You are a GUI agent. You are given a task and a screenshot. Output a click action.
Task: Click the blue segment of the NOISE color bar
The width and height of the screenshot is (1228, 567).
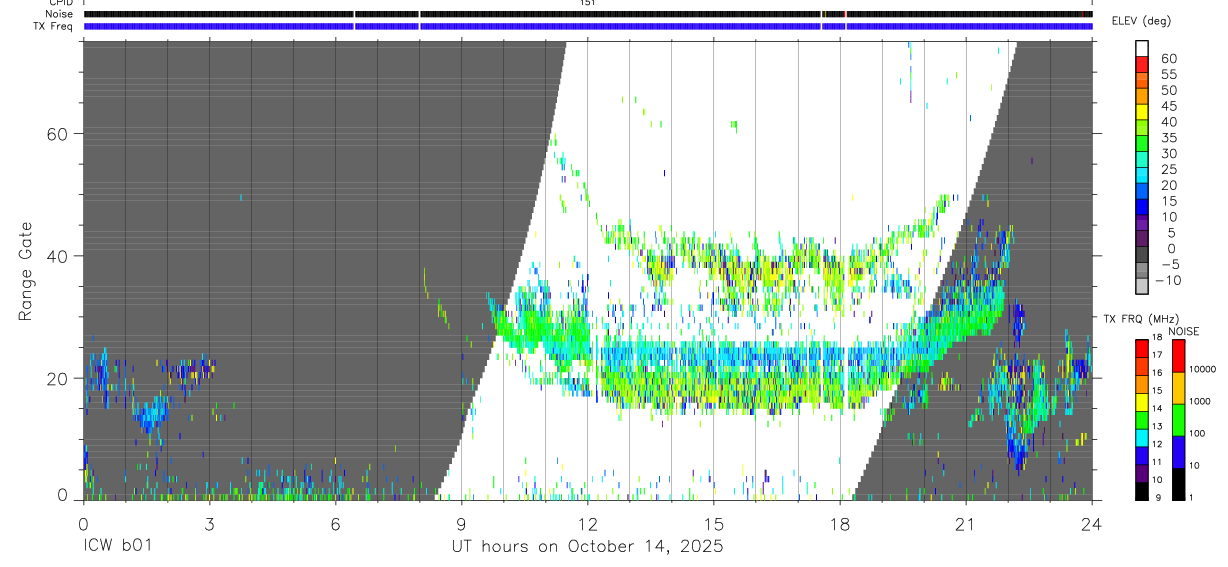(1179, 452)
